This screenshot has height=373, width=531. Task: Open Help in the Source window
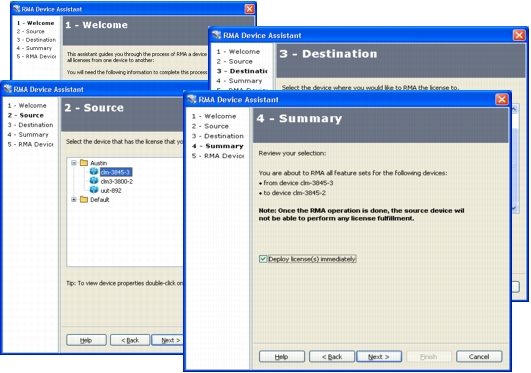tap(86, 340)
